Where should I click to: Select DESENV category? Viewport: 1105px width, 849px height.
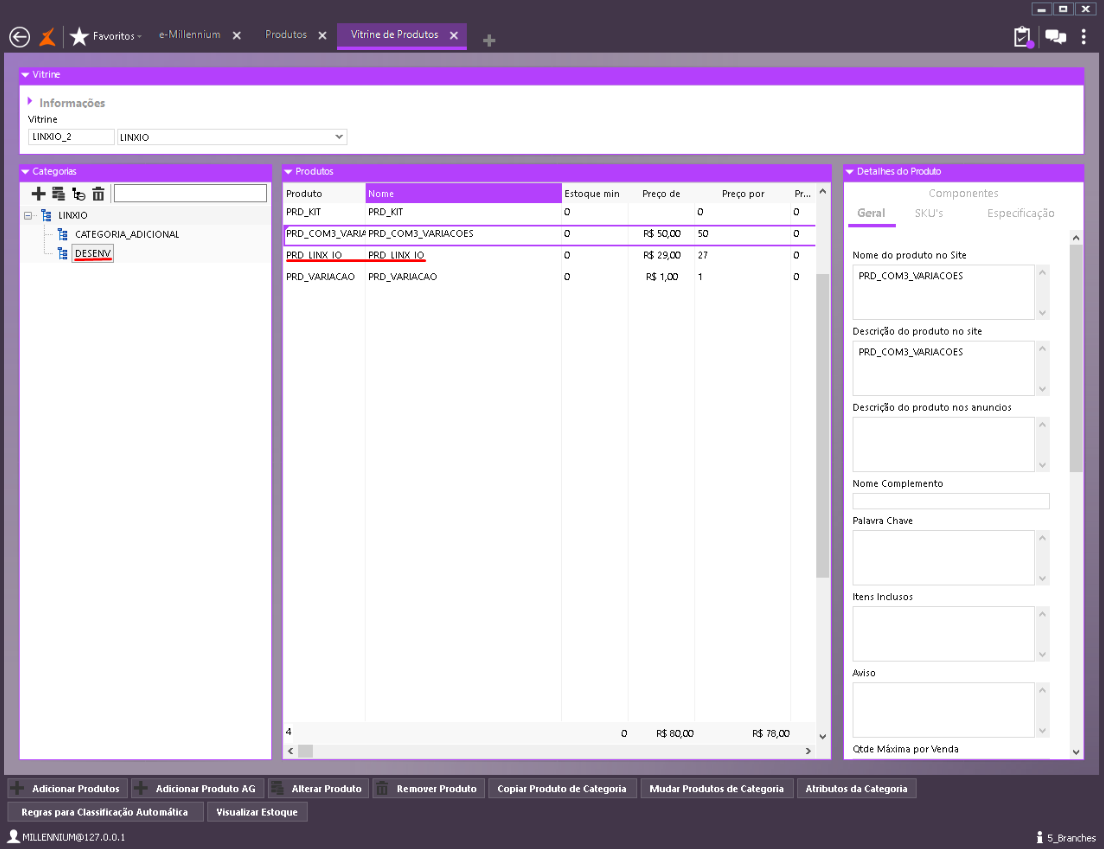[93, 254]
